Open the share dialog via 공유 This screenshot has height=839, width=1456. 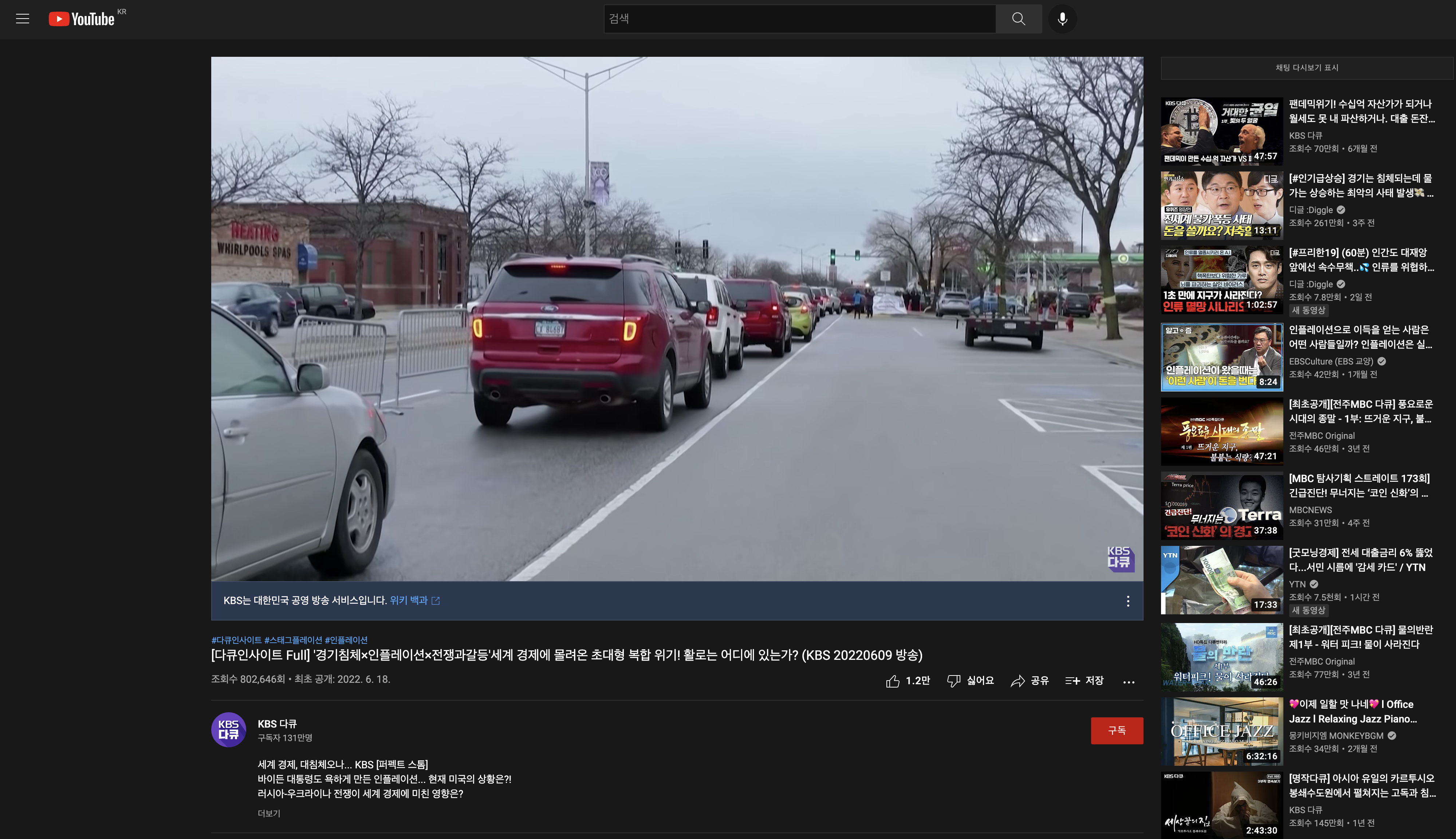tap(1030, 681)
